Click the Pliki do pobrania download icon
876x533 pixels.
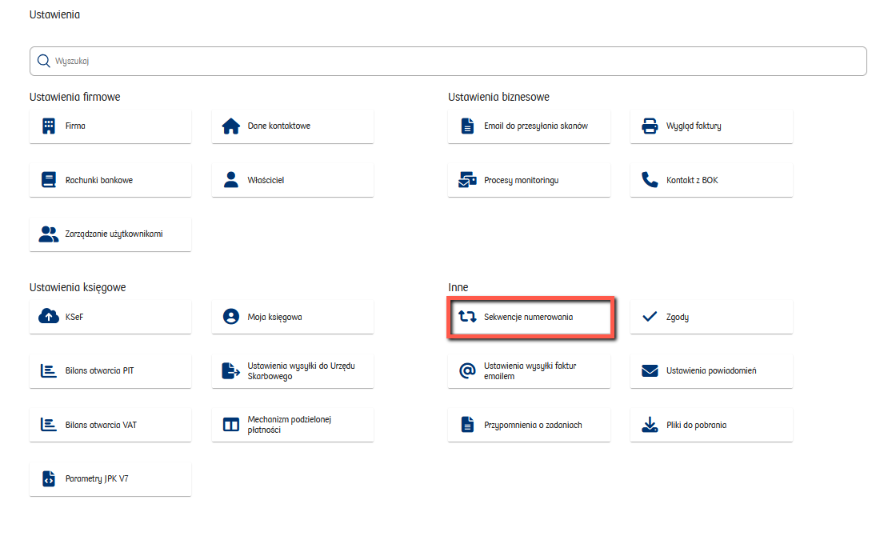pyautogui.click(x=650, y=425)
